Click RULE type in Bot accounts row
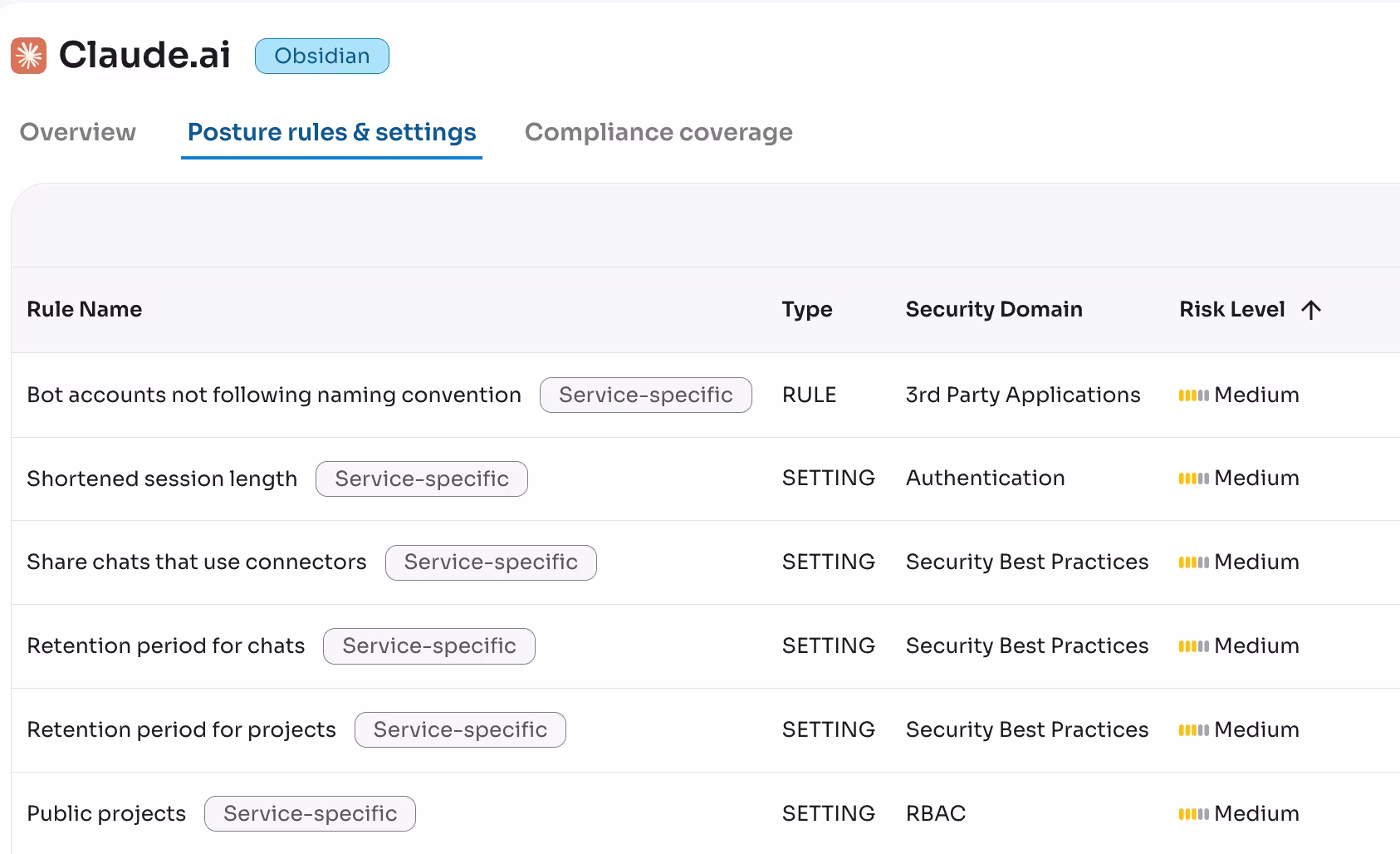 click(810, 395)
